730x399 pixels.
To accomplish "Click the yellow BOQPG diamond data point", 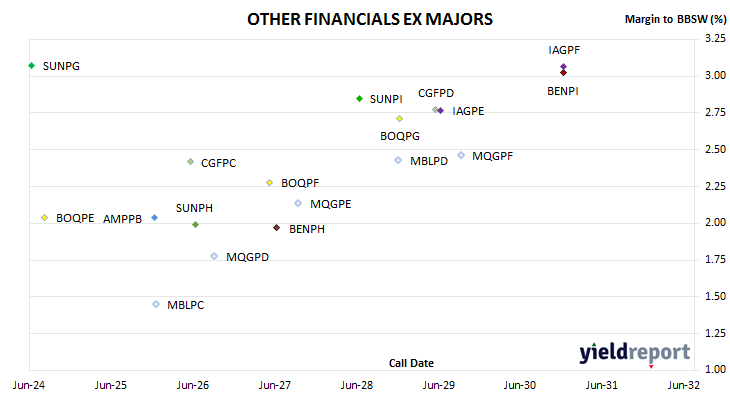I will 399,119.
